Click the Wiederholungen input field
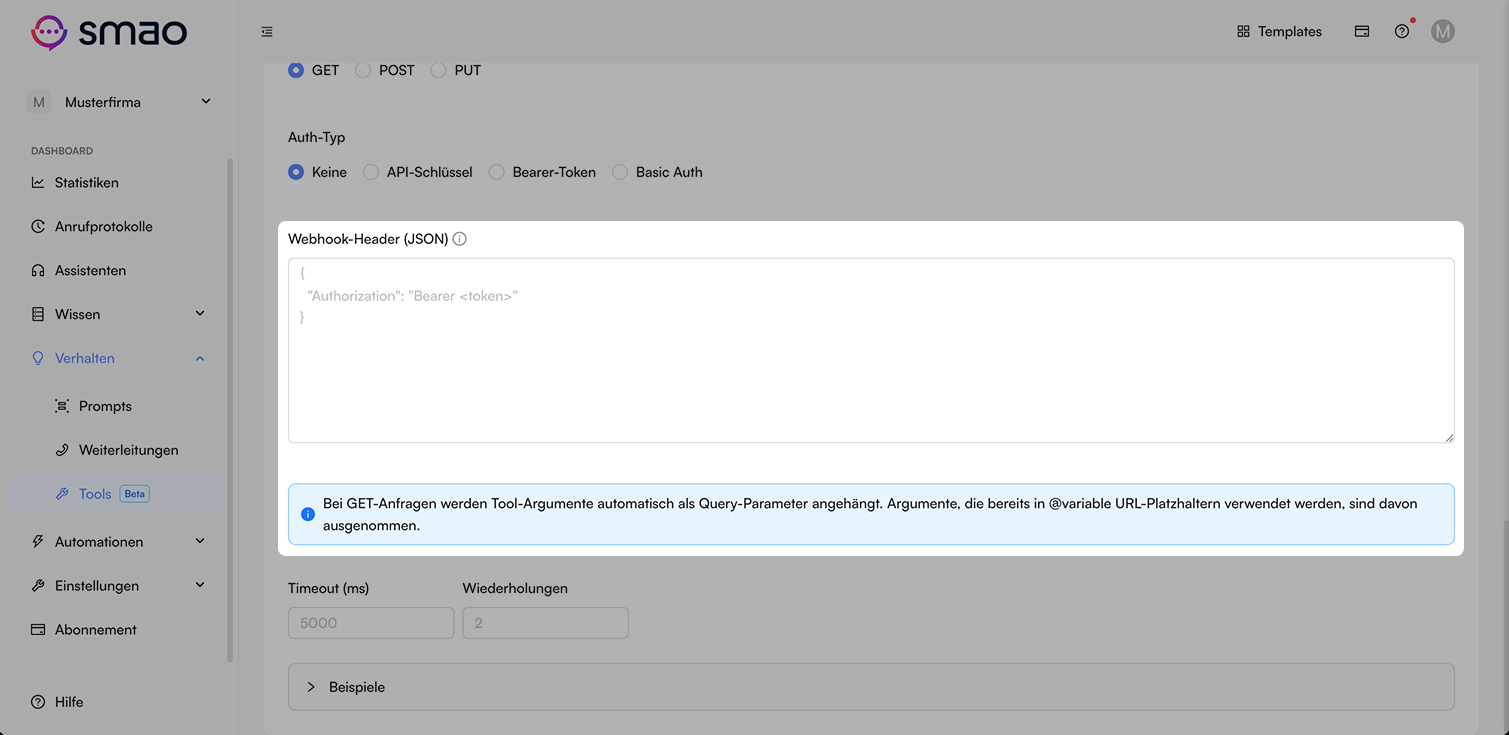 pyautogui.click(x=546, y=623)
